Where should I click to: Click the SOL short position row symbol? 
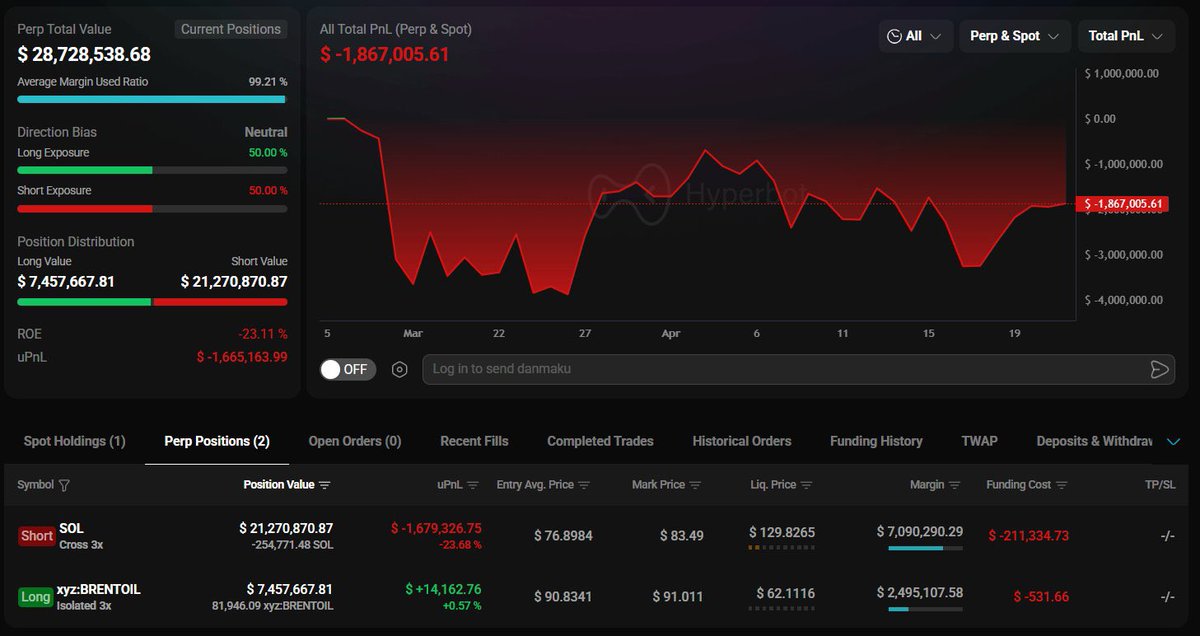[71, 528]
